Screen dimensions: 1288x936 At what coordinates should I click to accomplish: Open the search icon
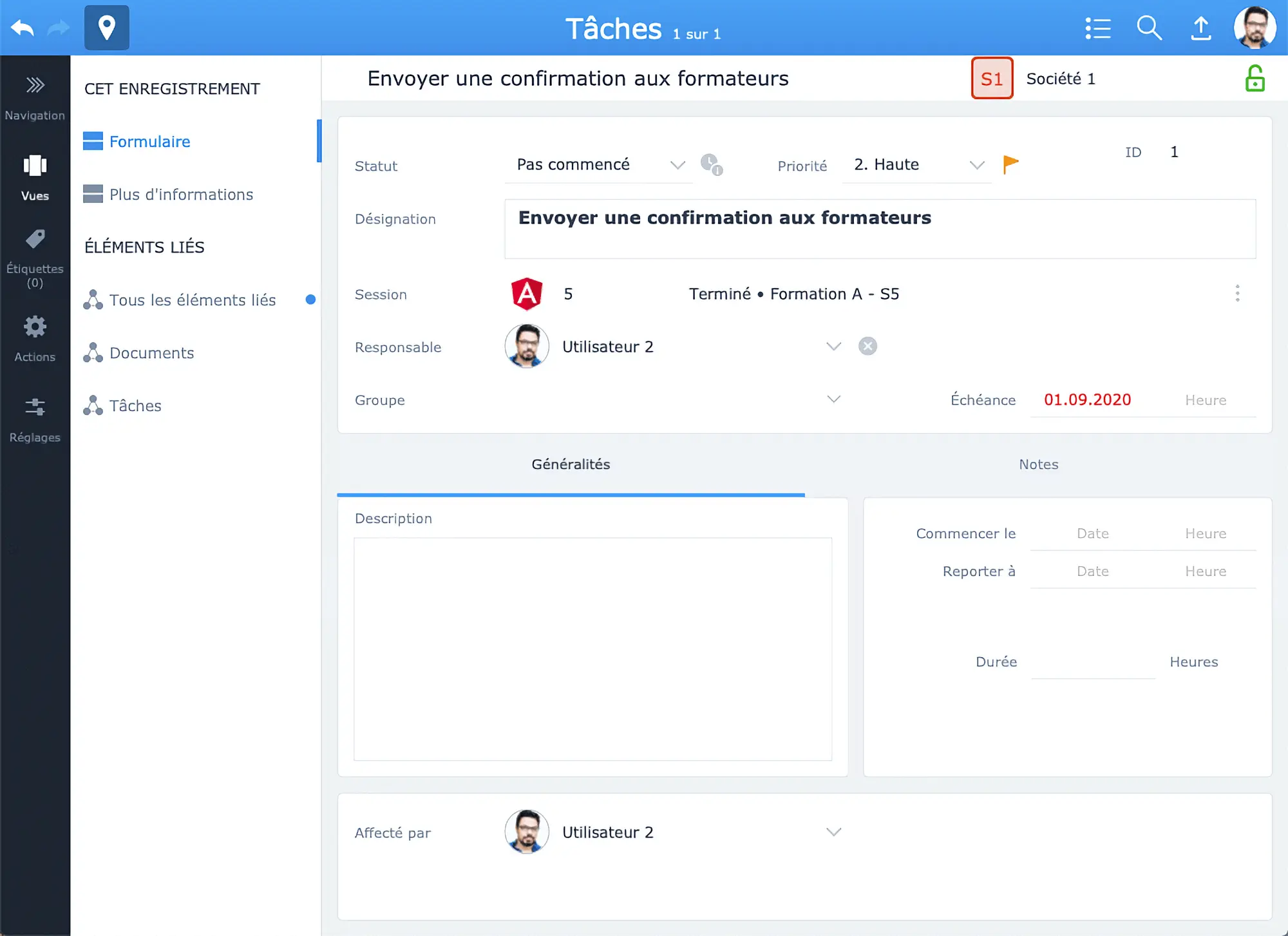tap(1148, 28)
